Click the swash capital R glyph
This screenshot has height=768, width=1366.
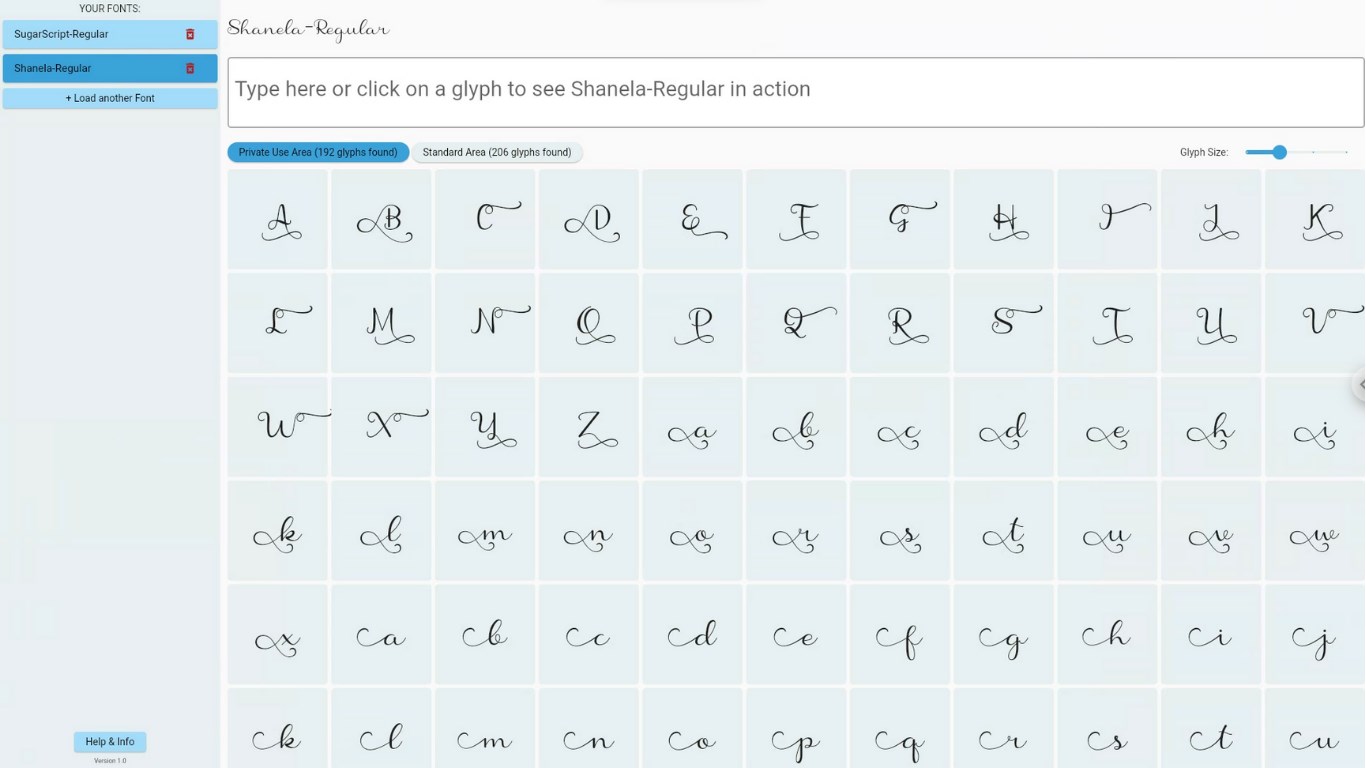point(900,323)
